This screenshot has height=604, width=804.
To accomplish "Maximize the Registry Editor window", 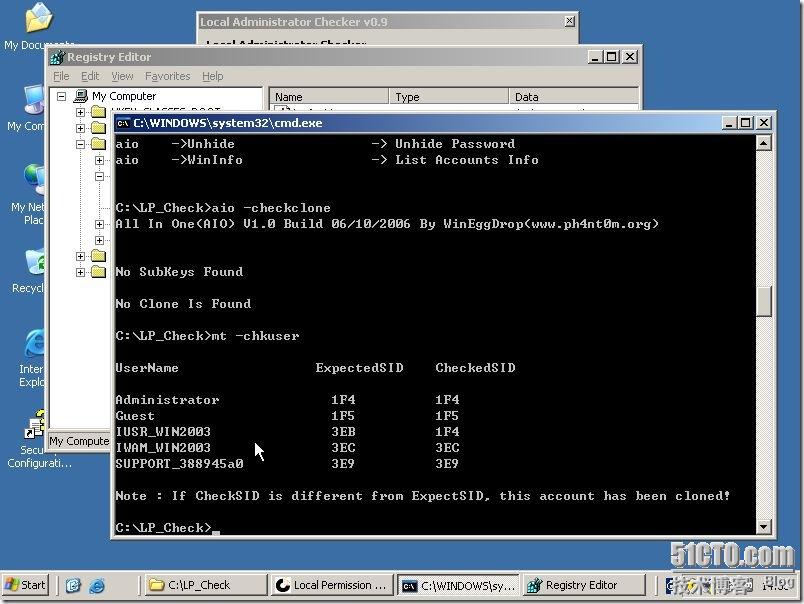I will click(612, 57).
